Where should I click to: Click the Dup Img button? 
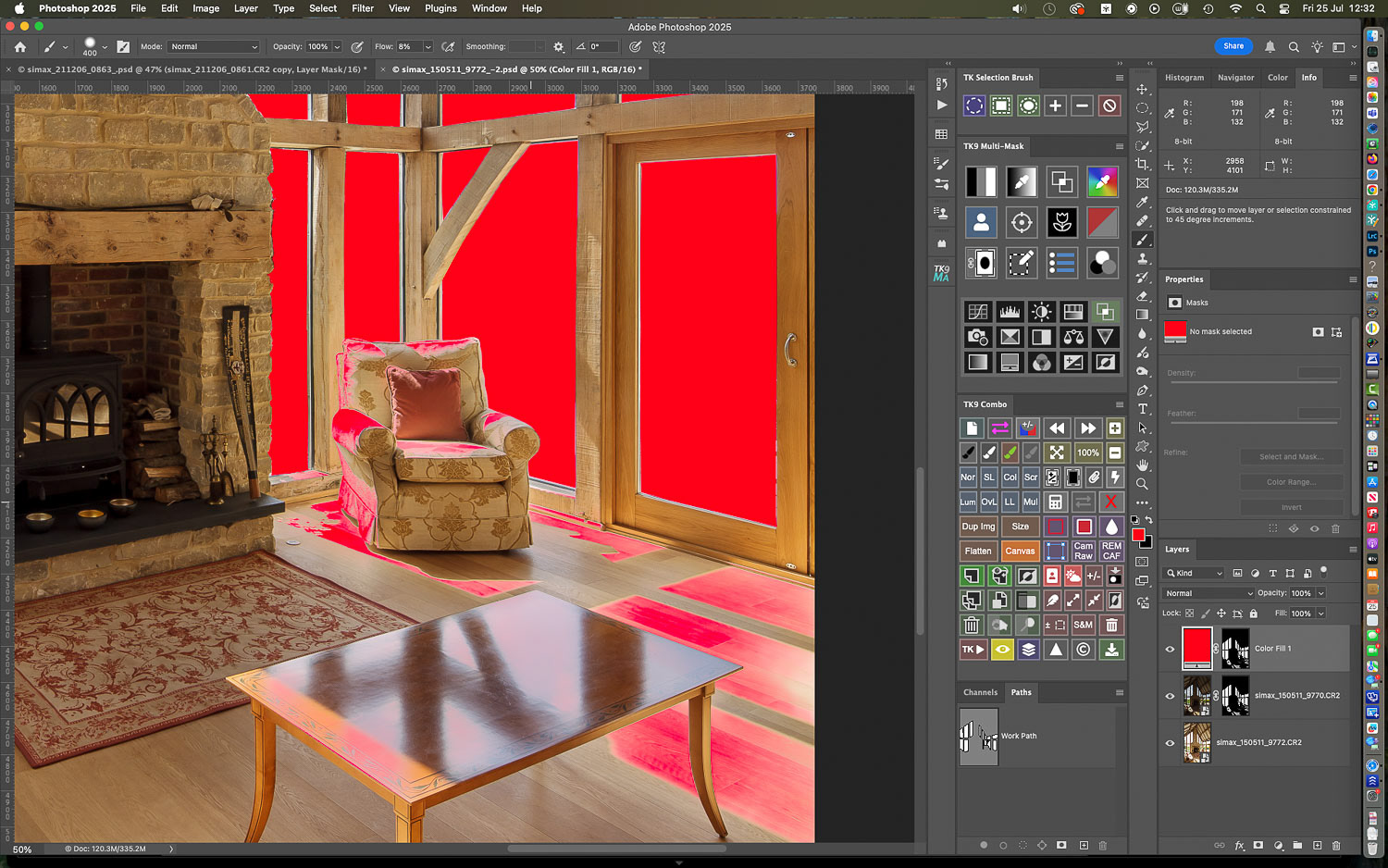click(x=978, y=527)
